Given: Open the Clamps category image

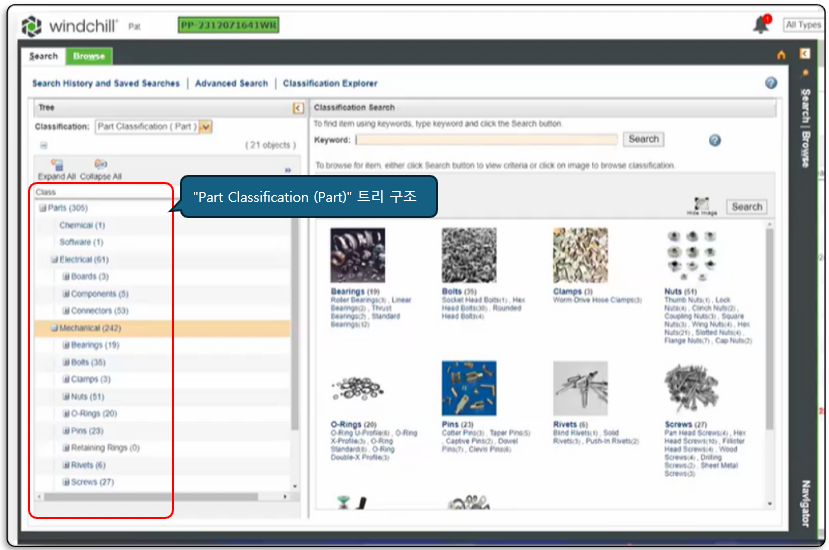Looking at the screenshot, I should (x=580, y=255).
